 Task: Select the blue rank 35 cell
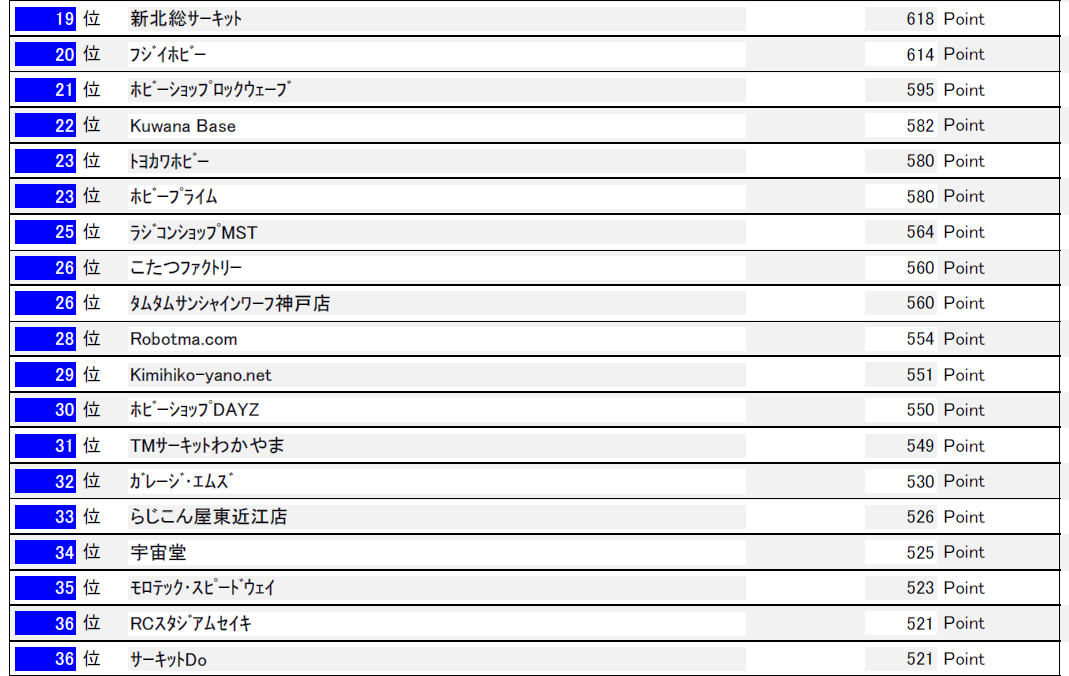46,588
